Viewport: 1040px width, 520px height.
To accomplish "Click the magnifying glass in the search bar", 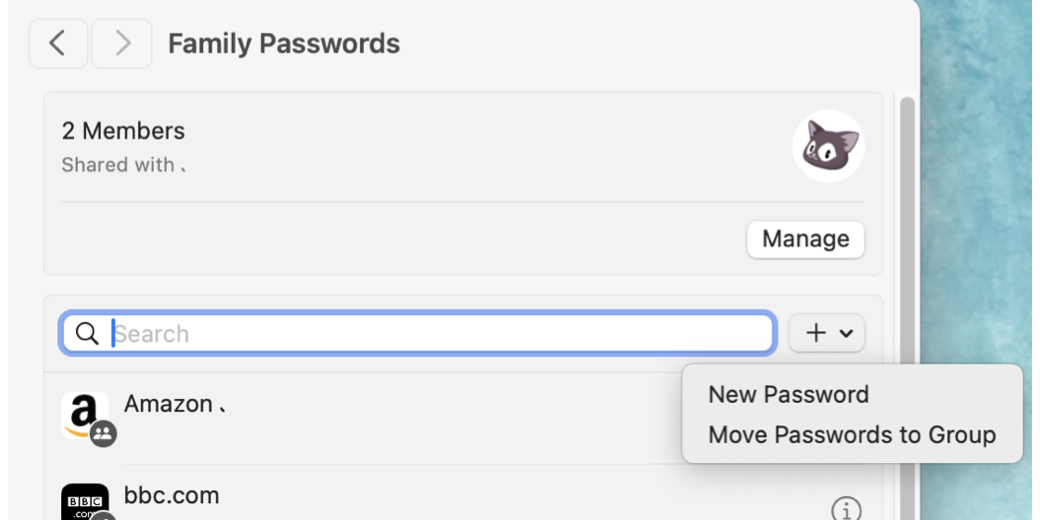I will click(87, 334).
